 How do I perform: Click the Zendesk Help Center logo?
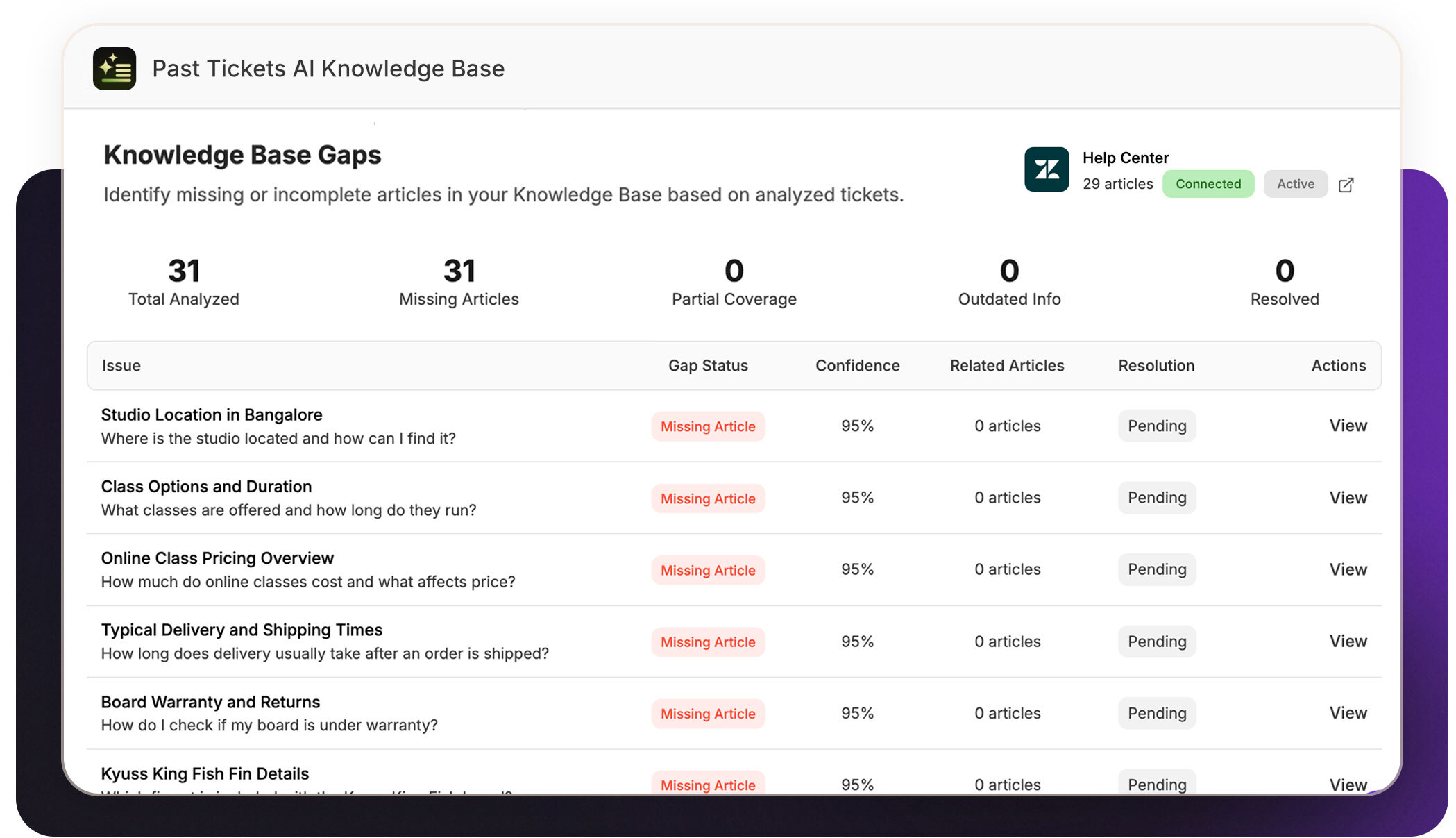(1046, 169)
